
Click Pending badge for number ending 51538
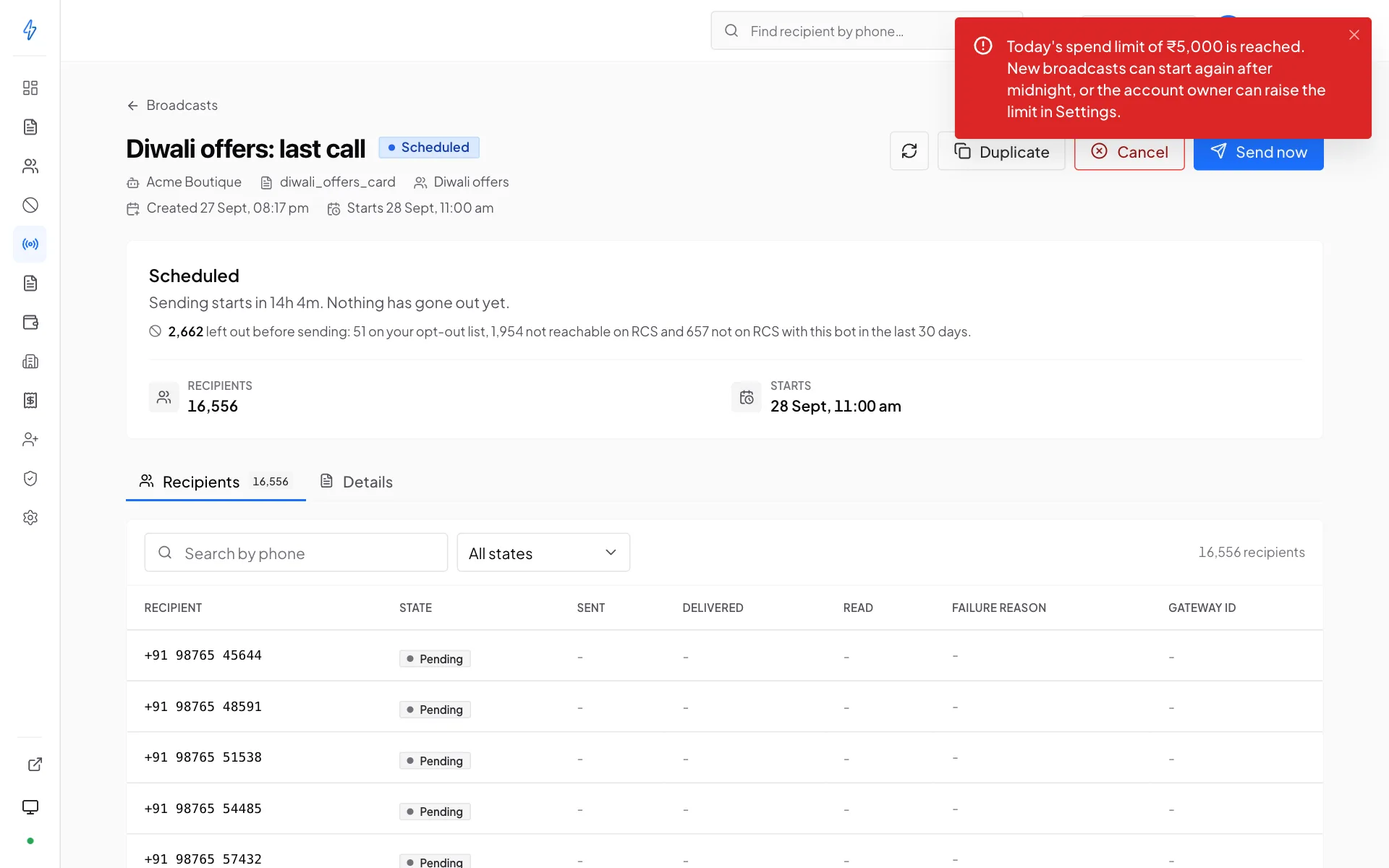[x=435, y=761]
